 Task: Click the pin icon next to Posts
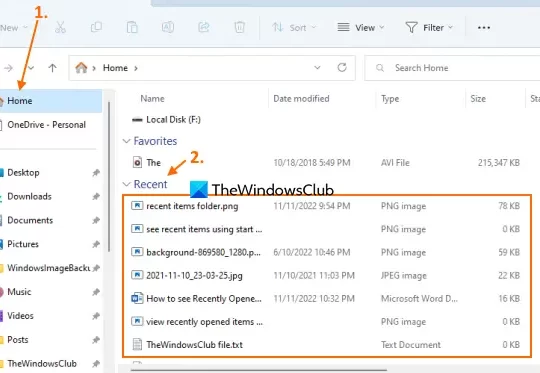[x=96, y=340]
